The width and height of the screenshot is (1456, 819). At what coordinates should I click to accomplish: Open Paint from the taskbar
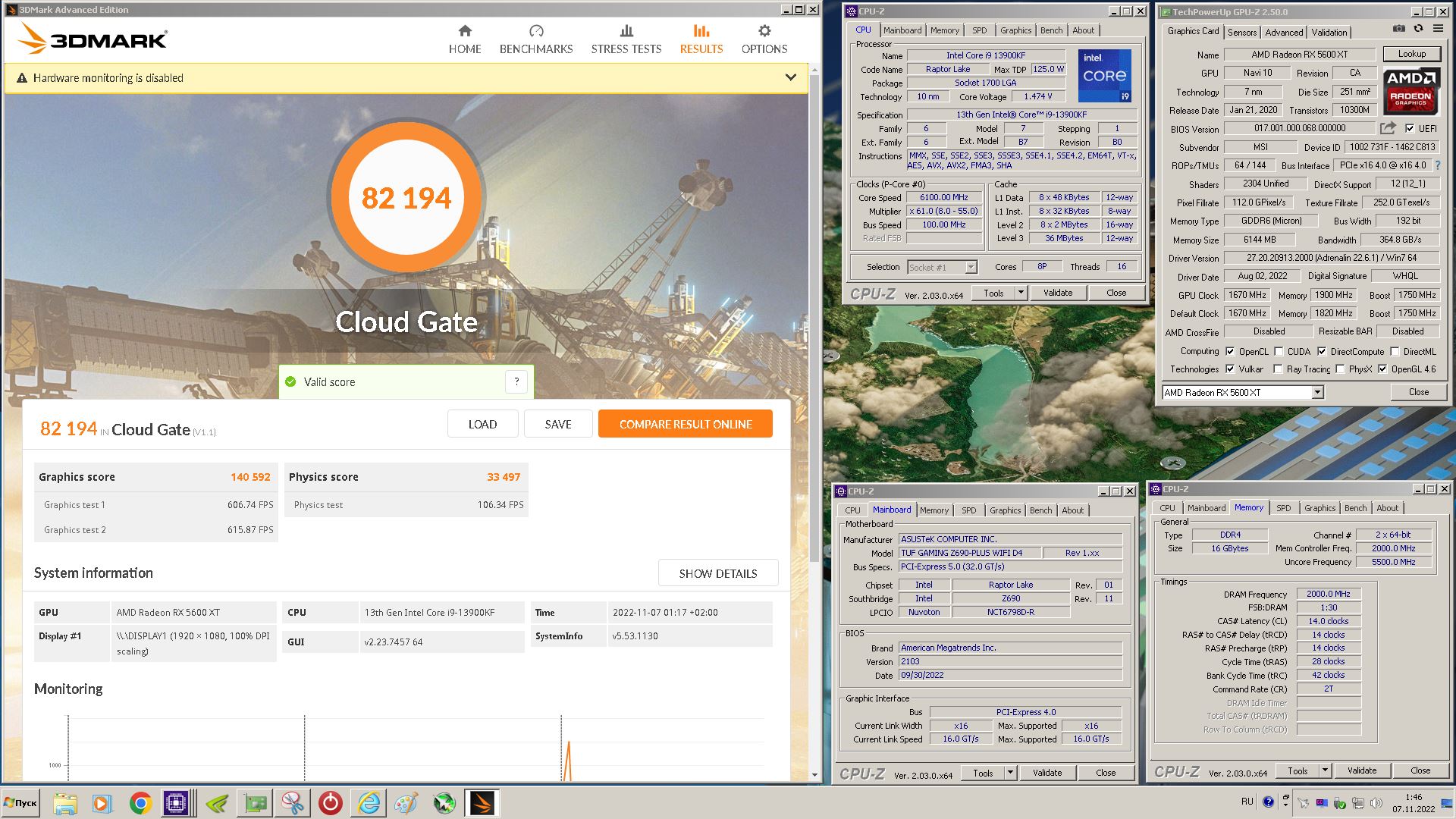406,803
